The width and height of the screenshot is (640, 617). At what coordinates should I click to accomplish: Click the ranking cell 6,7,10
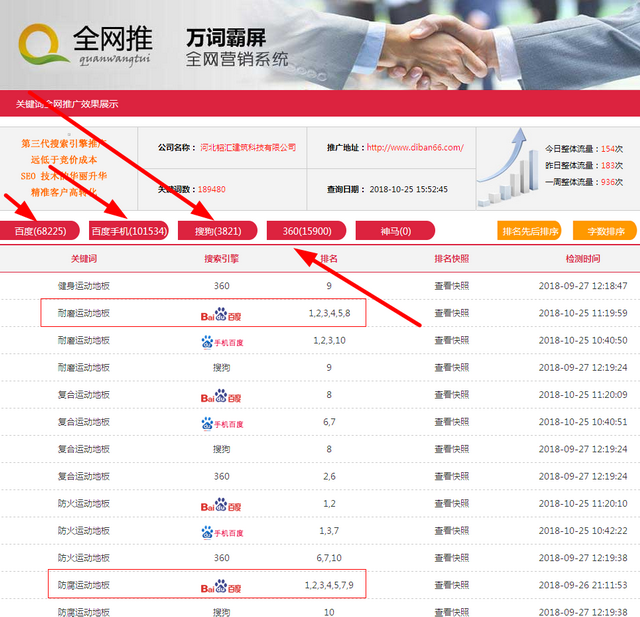click(329, 558)
